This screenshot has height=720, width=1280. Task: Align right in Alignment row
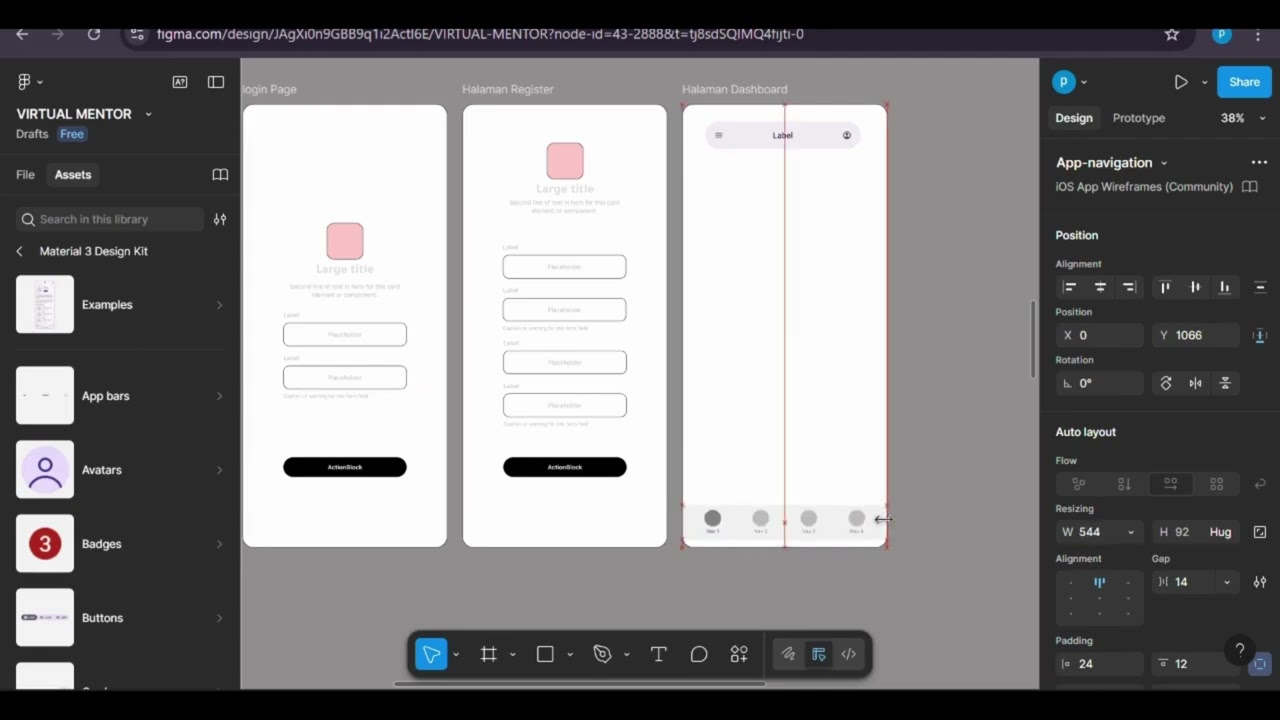click(x=1129, y=287)
